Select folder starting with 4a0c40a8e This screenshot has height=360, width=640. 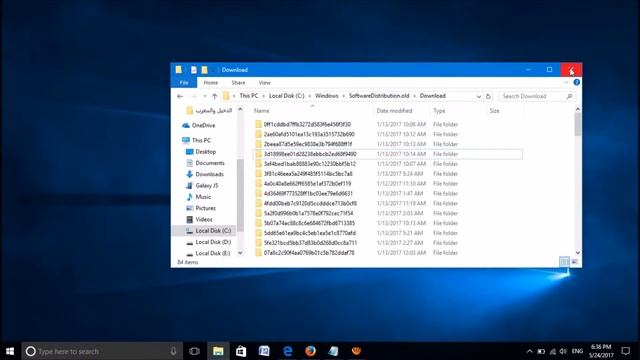pyautogui.click(x=307, y=184)
